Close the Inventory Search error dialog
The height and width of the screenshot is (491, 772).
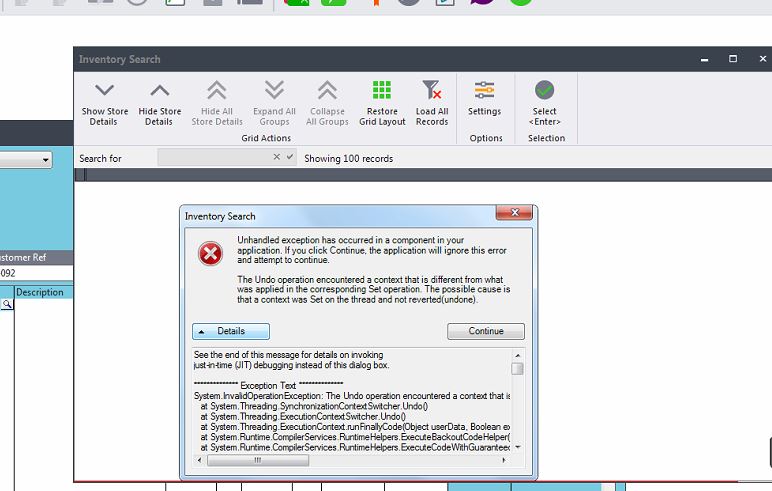coord(513,214)
